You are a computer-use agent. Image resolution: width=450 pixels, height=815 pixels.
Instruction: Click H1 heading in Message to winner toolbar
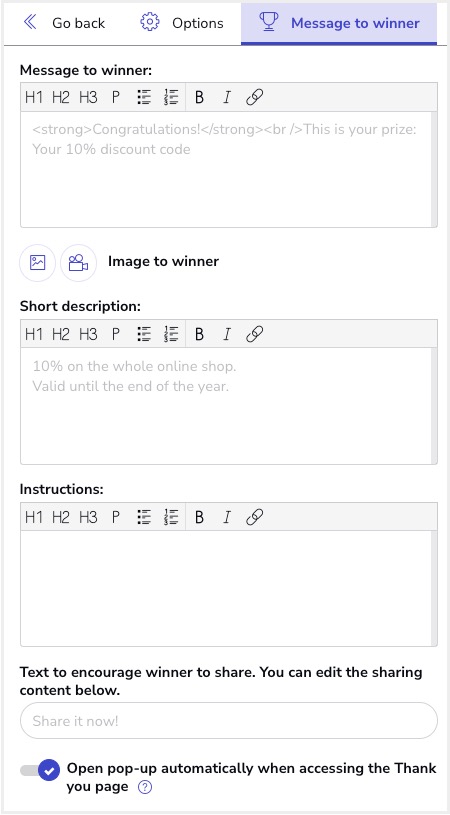point(34,97)
